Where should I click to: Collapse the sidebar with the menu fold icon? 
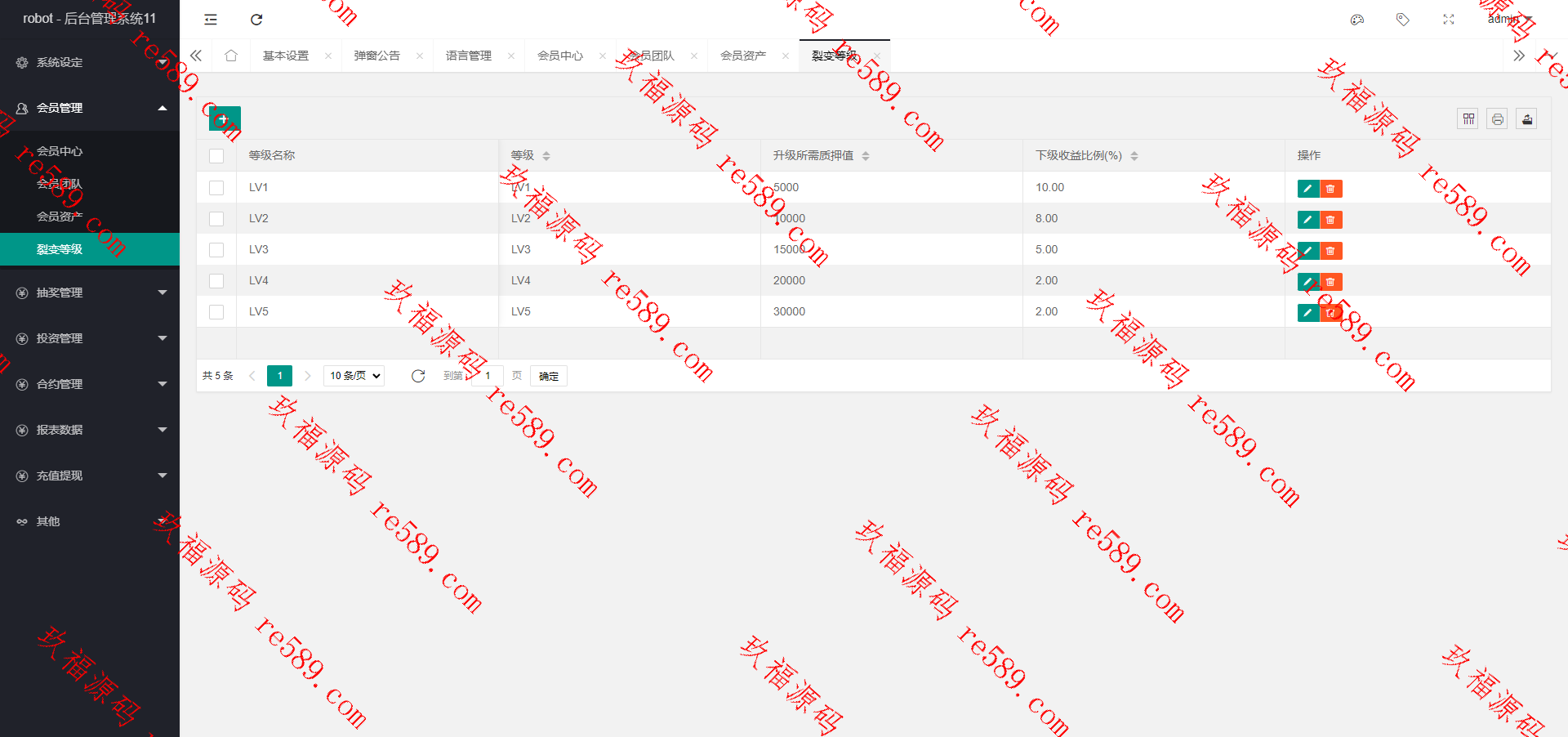coord(211,20)
